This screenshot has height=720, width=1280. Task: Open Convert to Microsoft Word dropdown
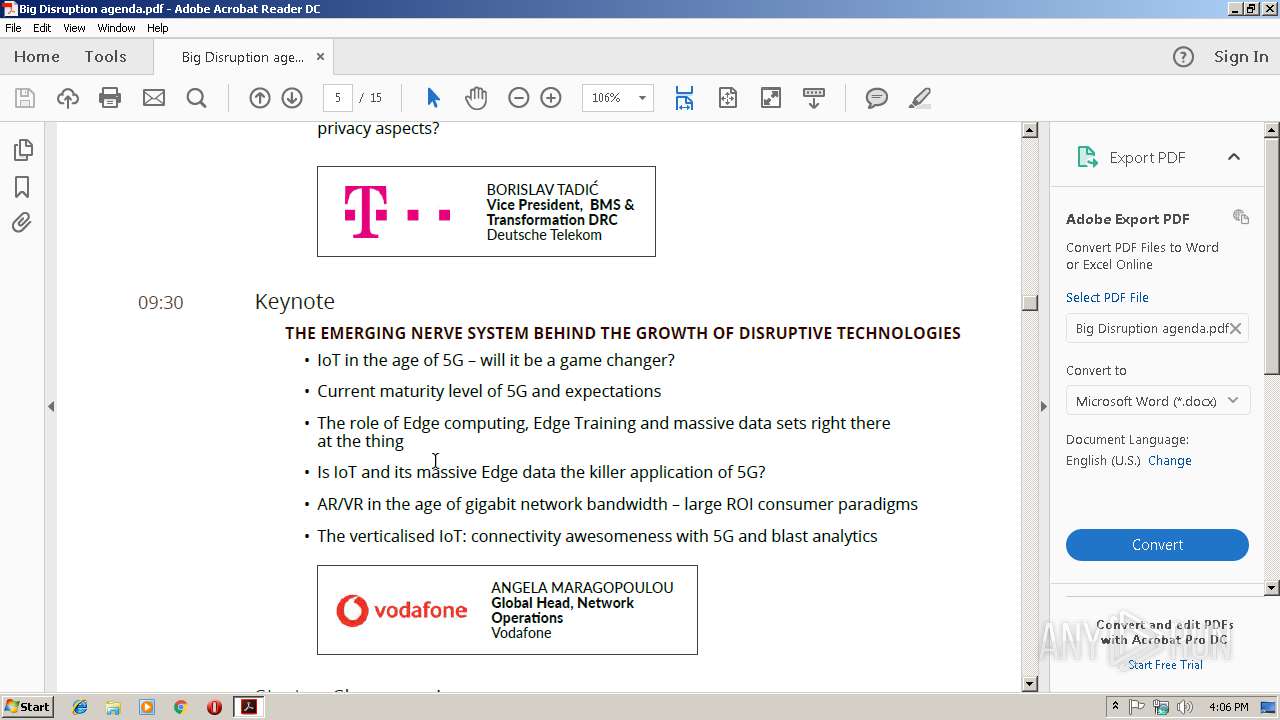tap(1157, 401)
